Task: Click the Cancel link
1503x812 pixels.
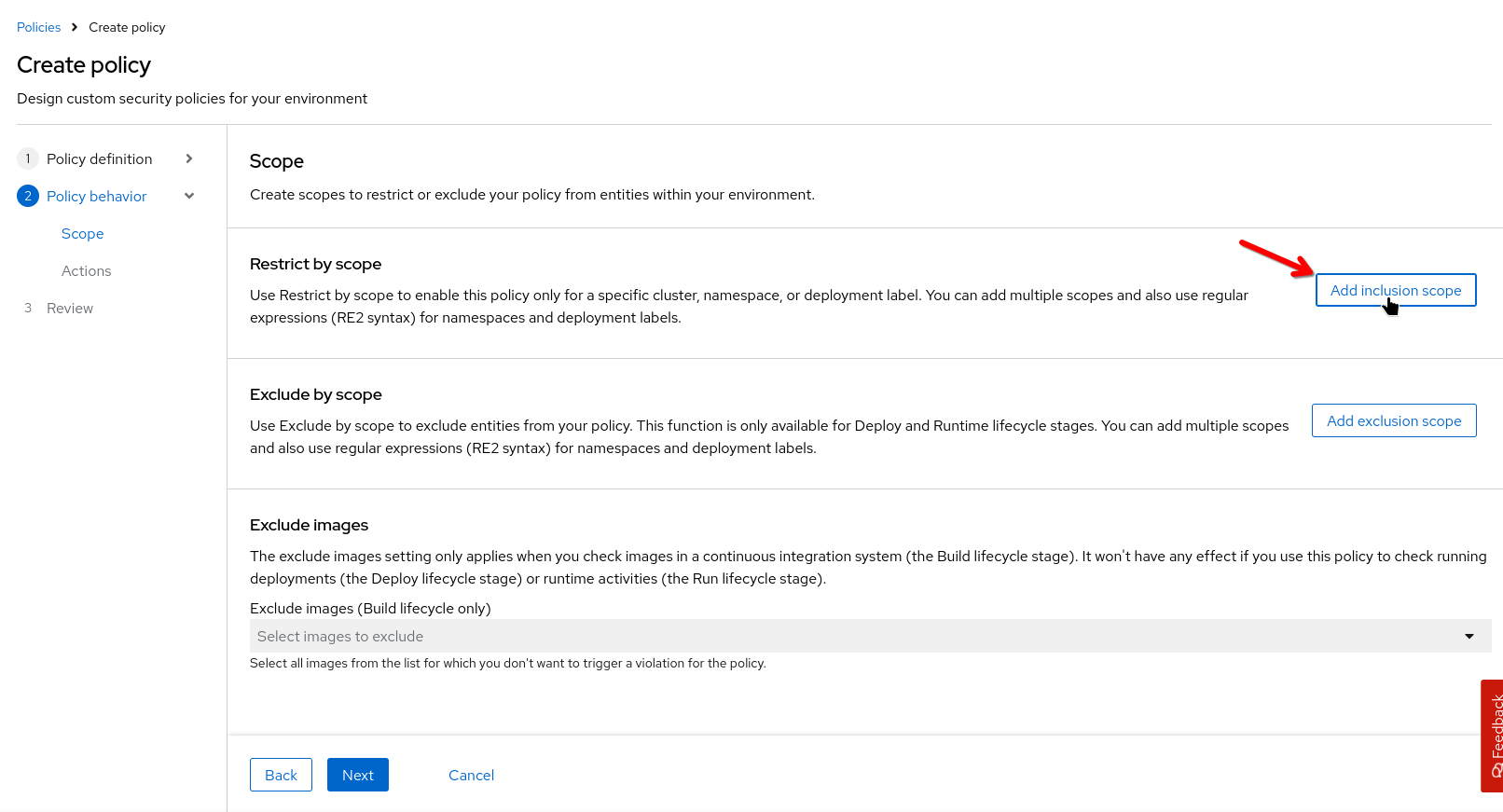Action: pos(471,775)
